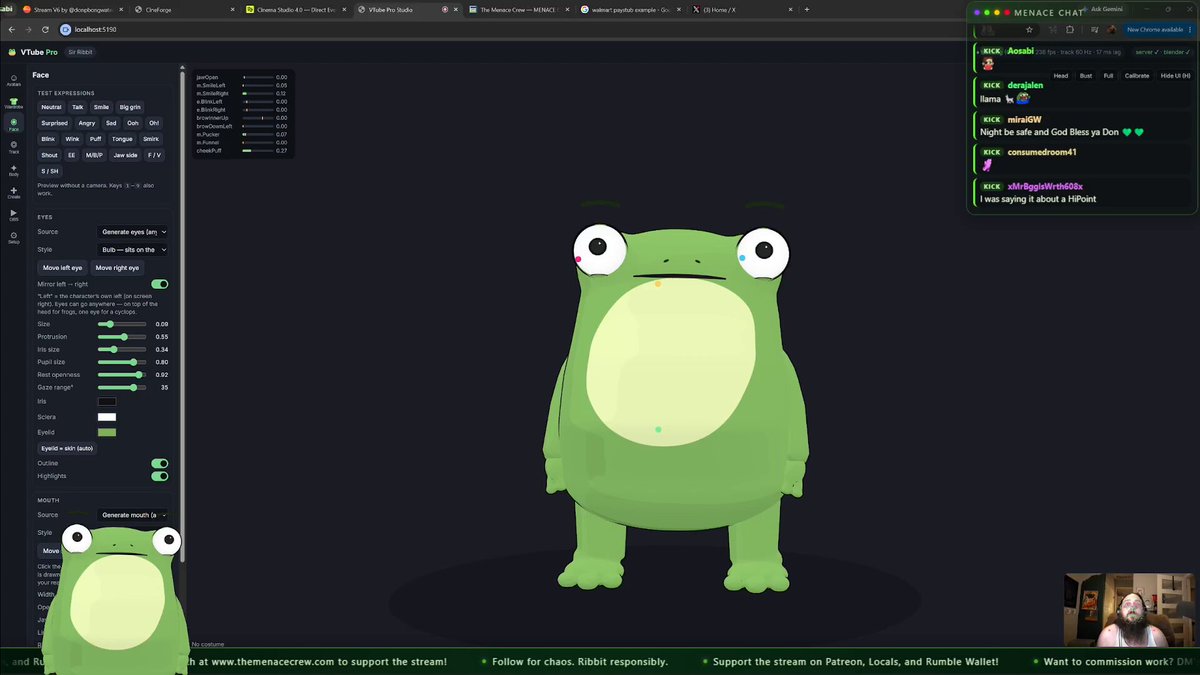Click the blue right eye marker on frog
Viewport: 1200px width, 675px height.
742,258
